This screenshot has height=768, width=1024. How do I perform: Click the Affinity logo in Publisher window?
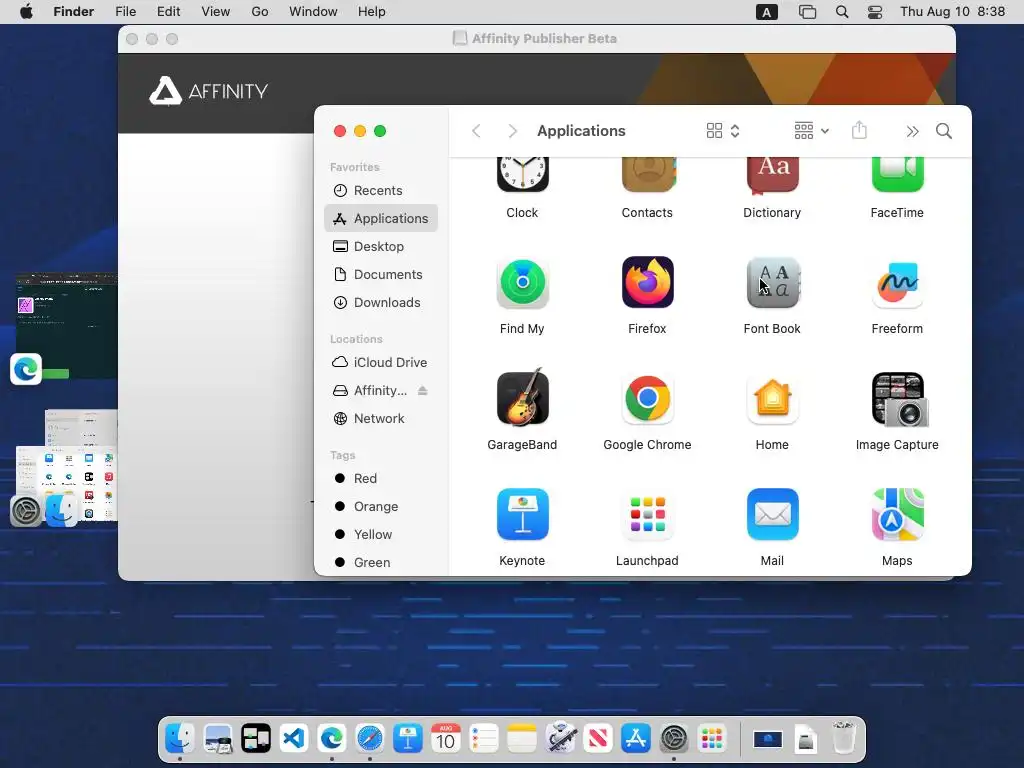pyautogui.click(x=209, y=91)
